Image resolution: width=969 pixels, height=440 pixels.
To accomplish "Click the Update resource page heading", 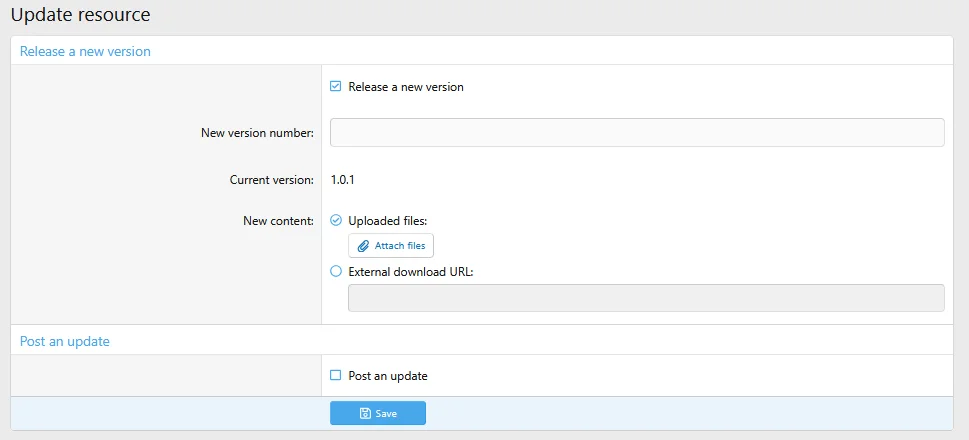I will coord(80,15).
